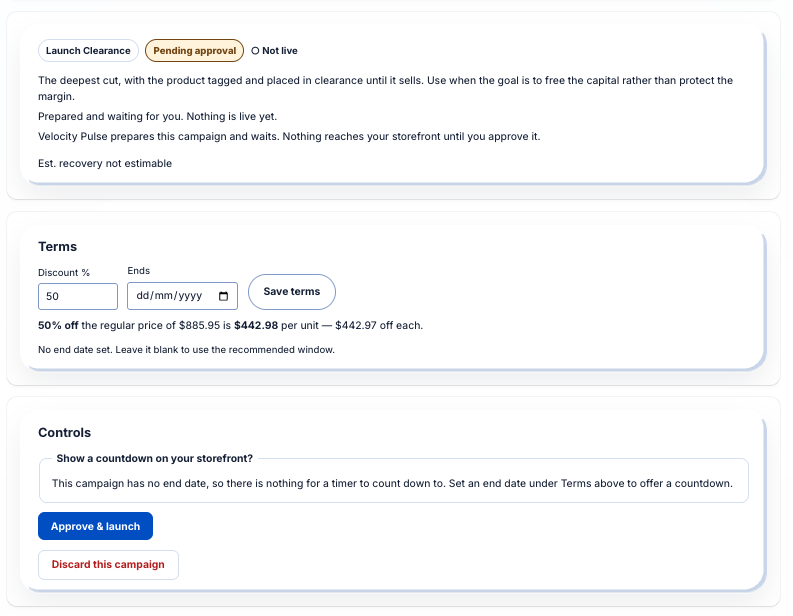Click 'The deepest cut' description paragraph
This screenshot has width=793, height=616.
pyautogui.click(x=385, y=88)
